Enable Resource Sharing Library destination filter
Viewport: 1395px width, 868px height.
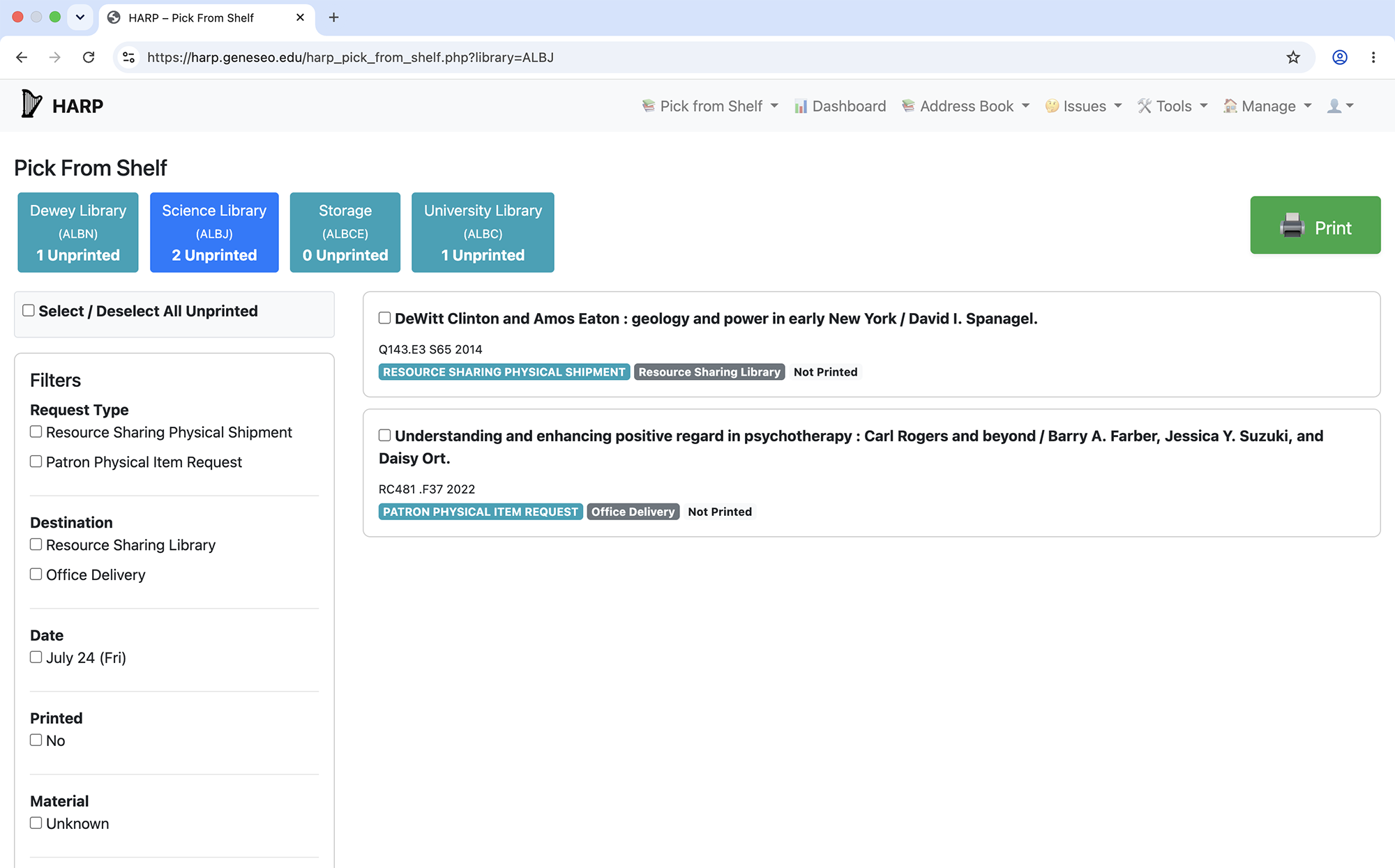tap(36, 545)
